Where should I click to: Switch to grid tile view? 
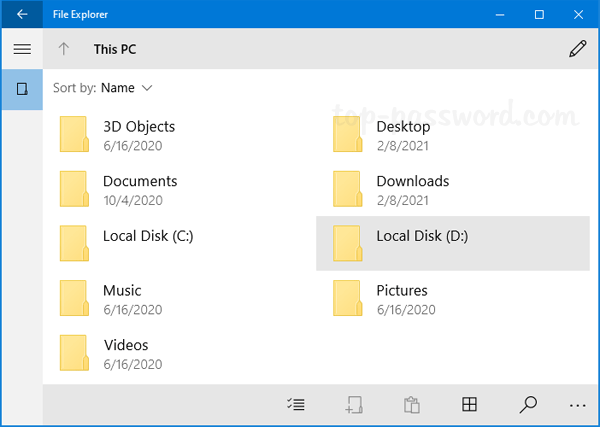click(468, 405)
